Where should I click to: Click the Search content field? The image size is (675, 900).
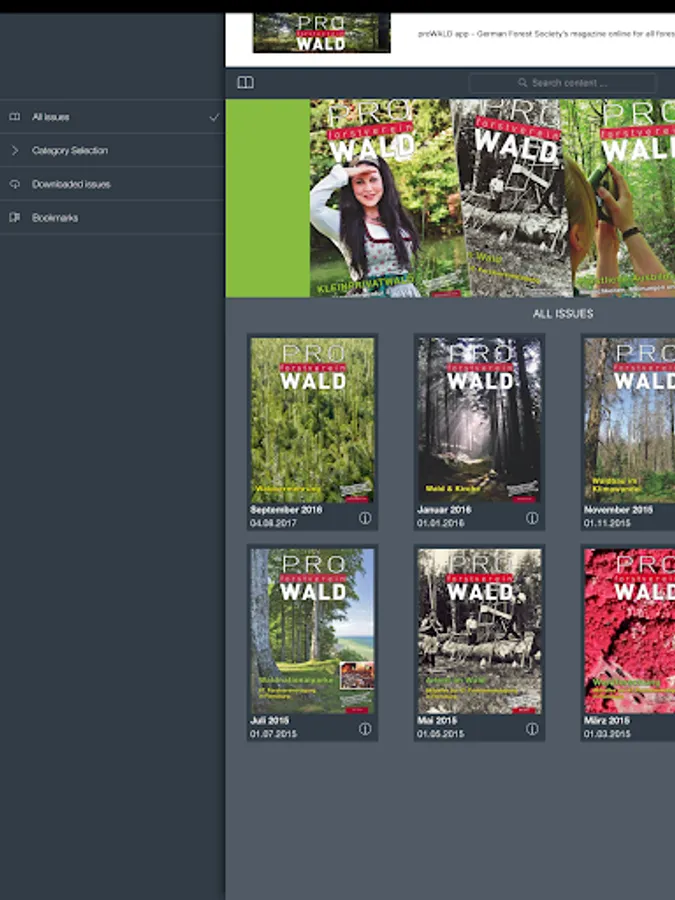[562, 83]
